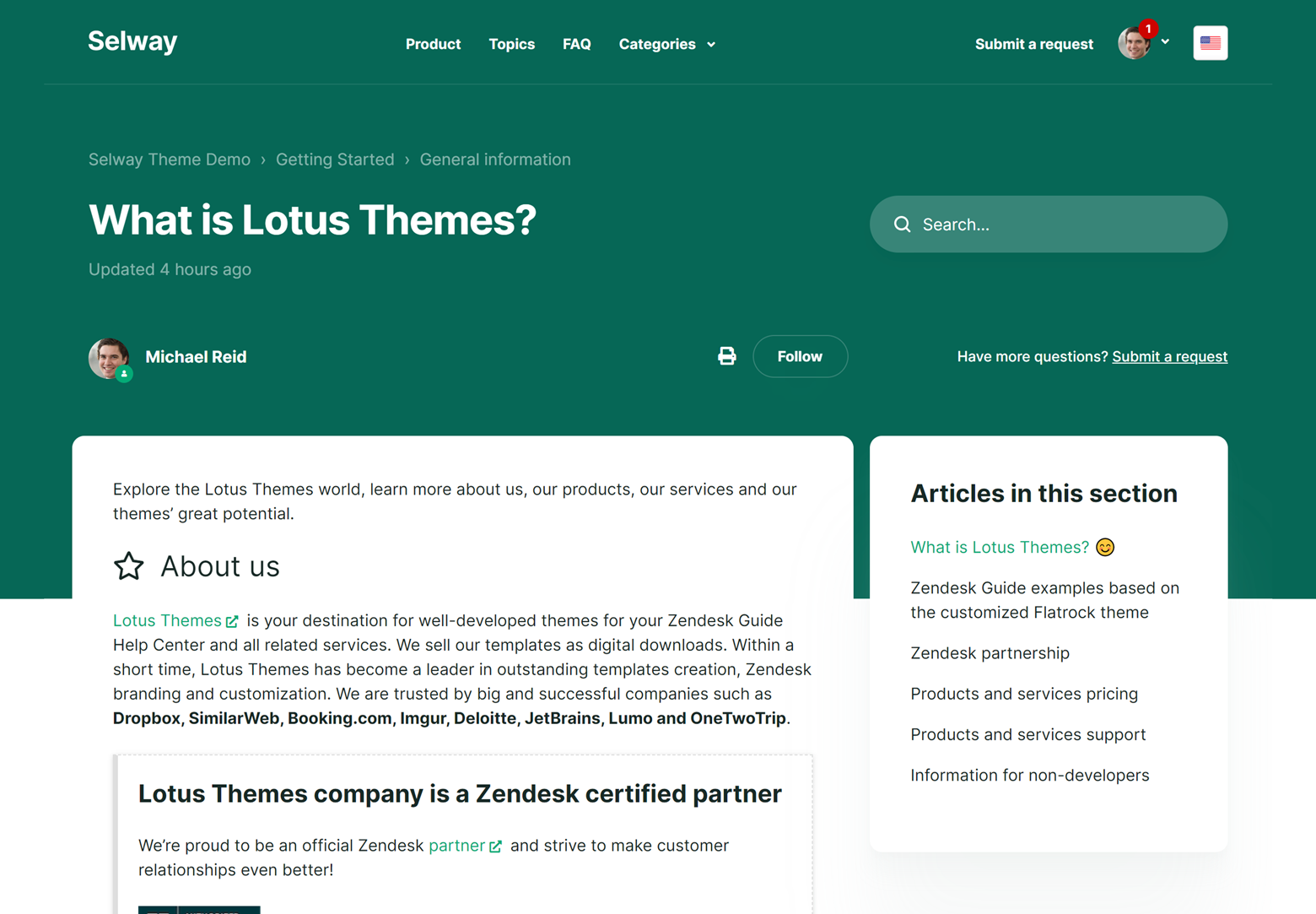Open Information for non-developers article
This screenshot has height=914, width=1316.
(1029, 775)
